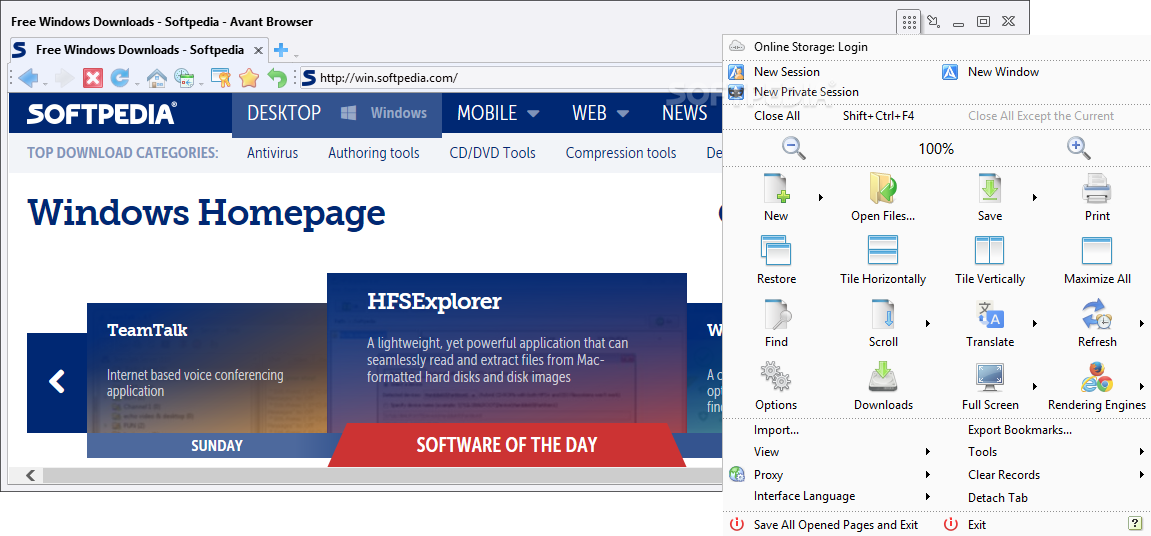
Task: Add a new tab with plus icon
Action: pos(280,51)
